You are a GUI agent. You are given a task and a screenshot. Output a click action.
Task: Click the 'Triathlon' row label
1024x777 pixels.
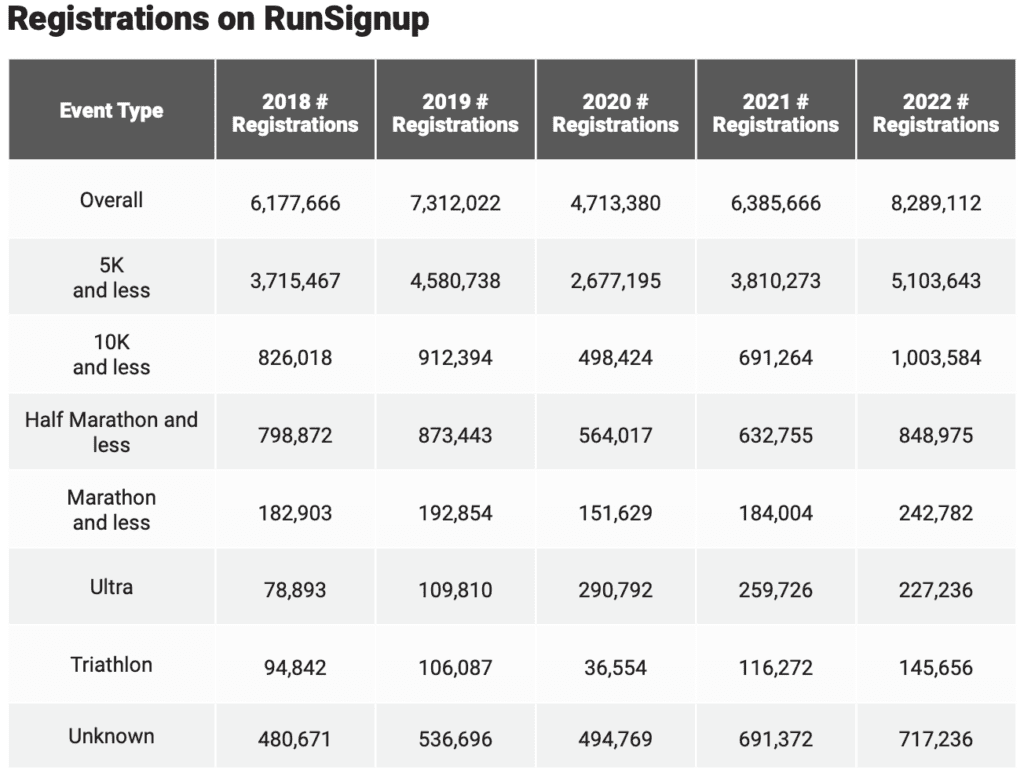[x=112, y=665]
